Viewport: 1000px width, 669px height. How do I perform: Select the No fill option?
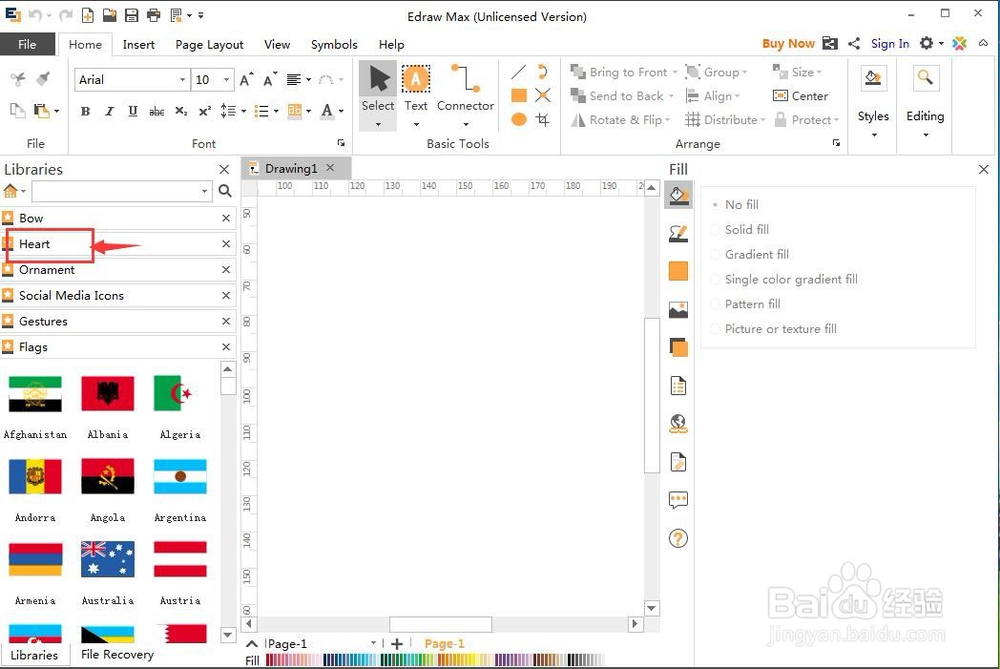point(734,205)
